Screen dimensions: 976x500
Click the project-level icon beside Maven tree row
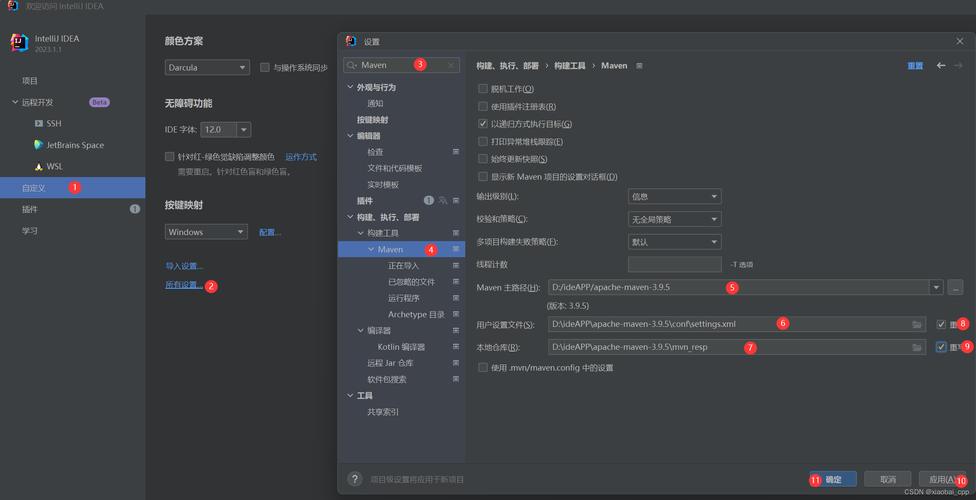[456, 249]
